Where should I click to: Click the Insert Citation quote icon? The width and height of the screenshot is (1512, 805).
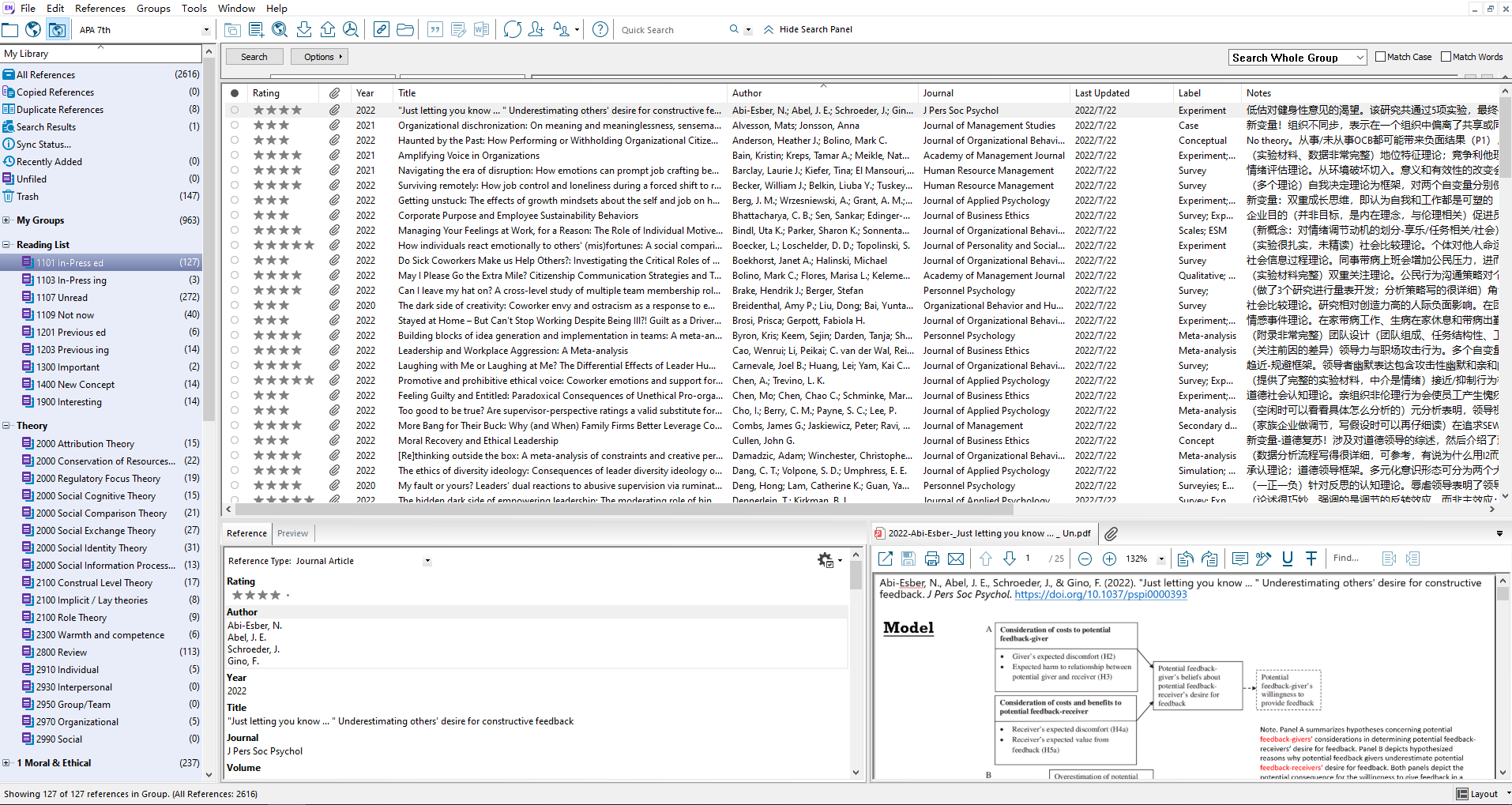point(434,30)
